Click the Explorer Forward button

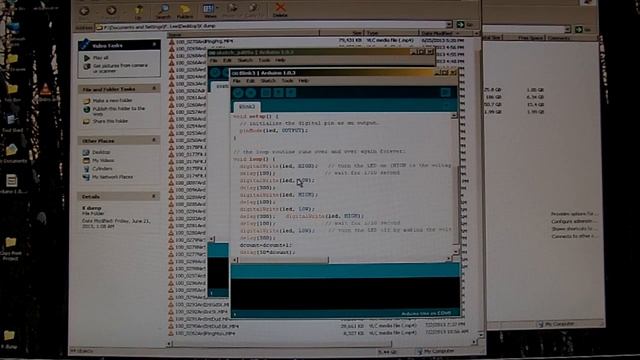pyautogui.click(x=111, y=11)
